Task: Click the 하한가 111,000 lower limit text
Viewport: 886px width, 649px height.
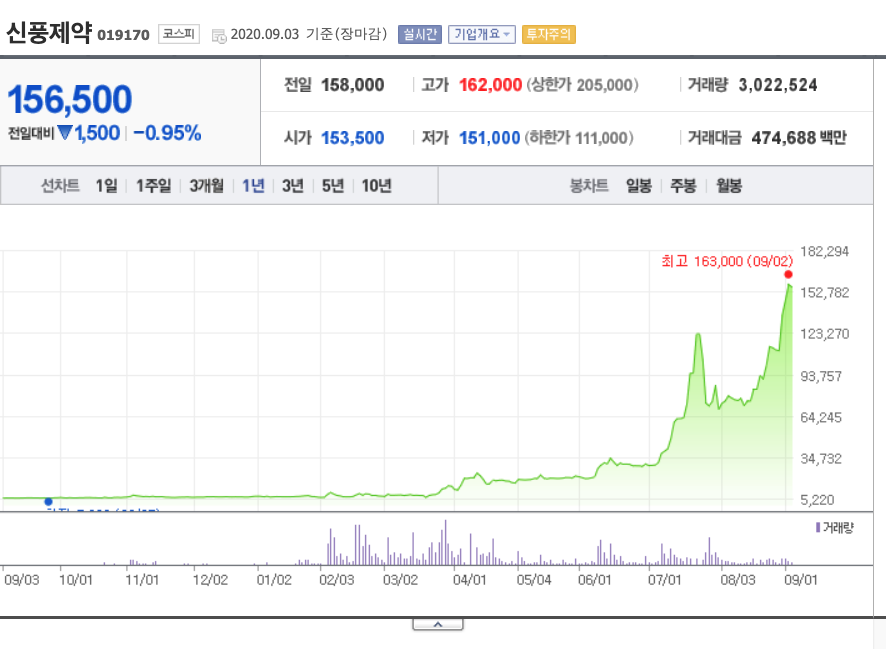Action: click(579, 138)
